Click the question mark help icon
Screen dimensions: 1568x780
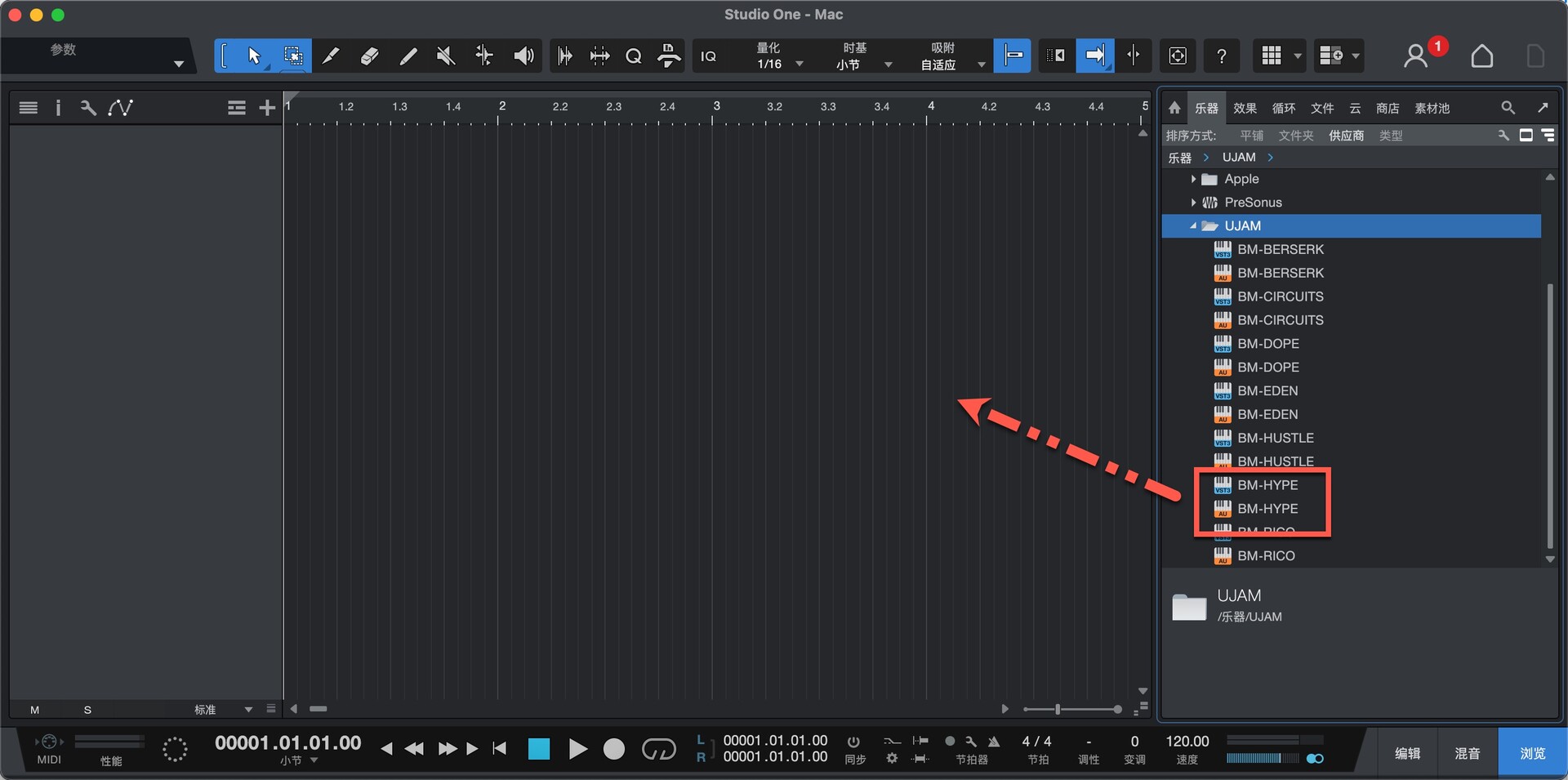[x=1221, y=56]
